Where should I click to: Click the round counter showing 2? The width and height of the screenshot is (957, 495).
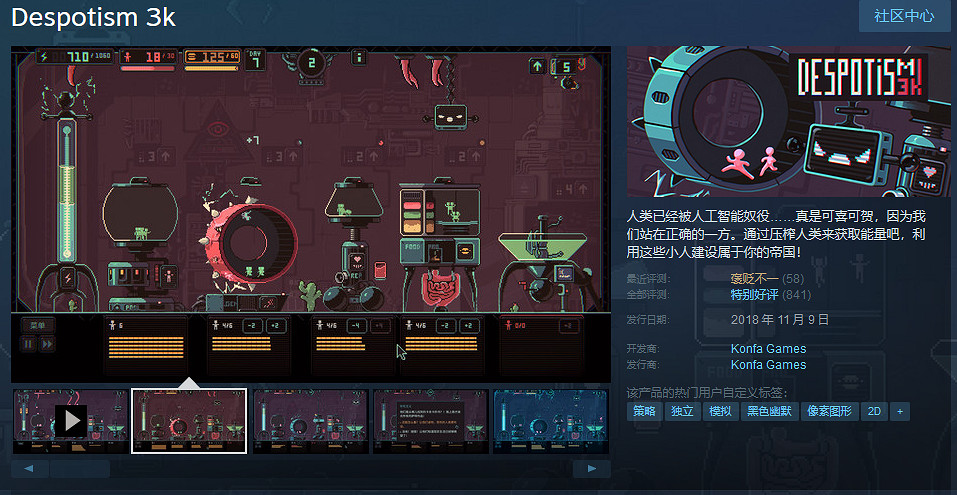pos(311,62)
